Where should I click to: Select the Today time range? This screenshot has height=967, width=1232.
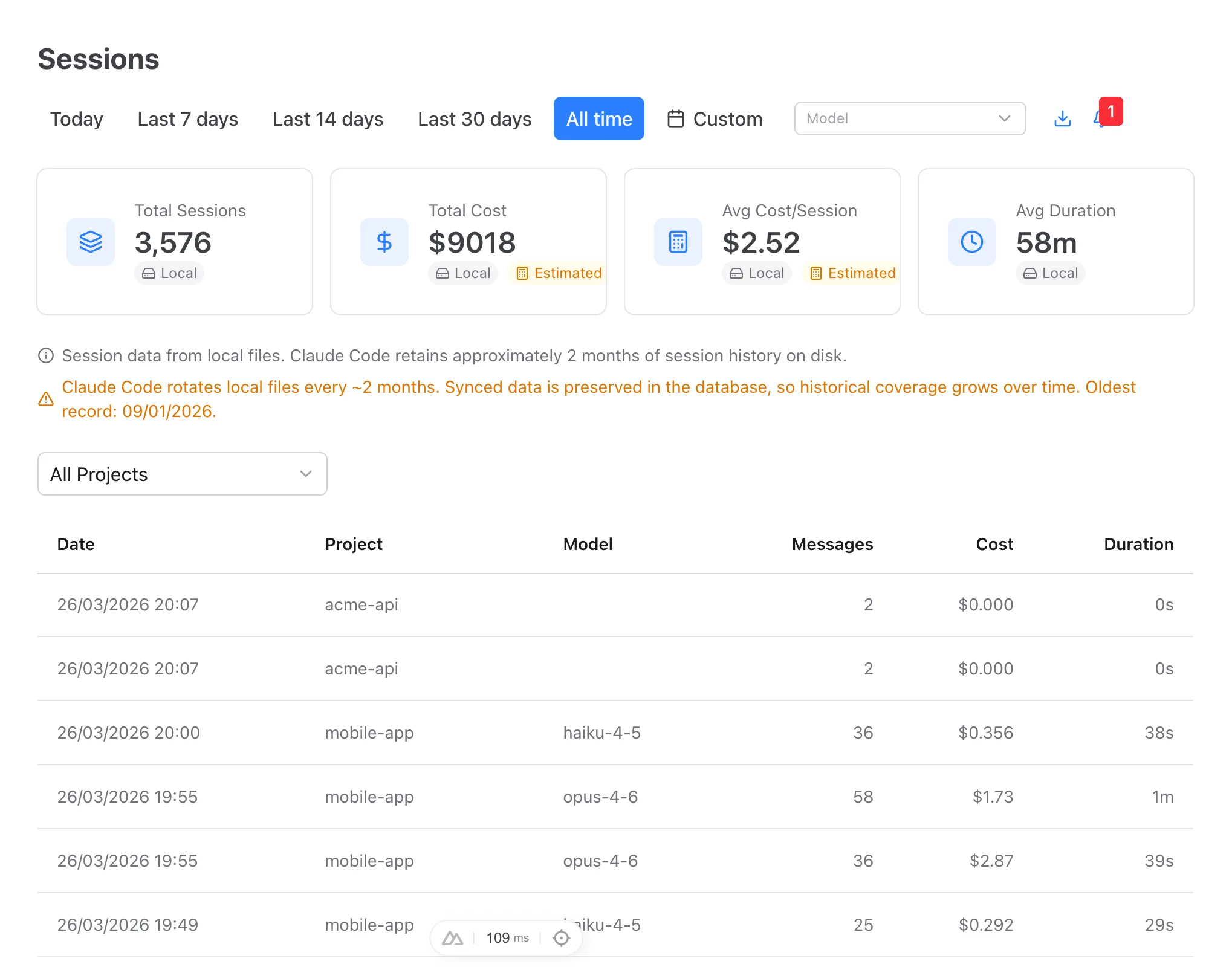pos(77,118)
